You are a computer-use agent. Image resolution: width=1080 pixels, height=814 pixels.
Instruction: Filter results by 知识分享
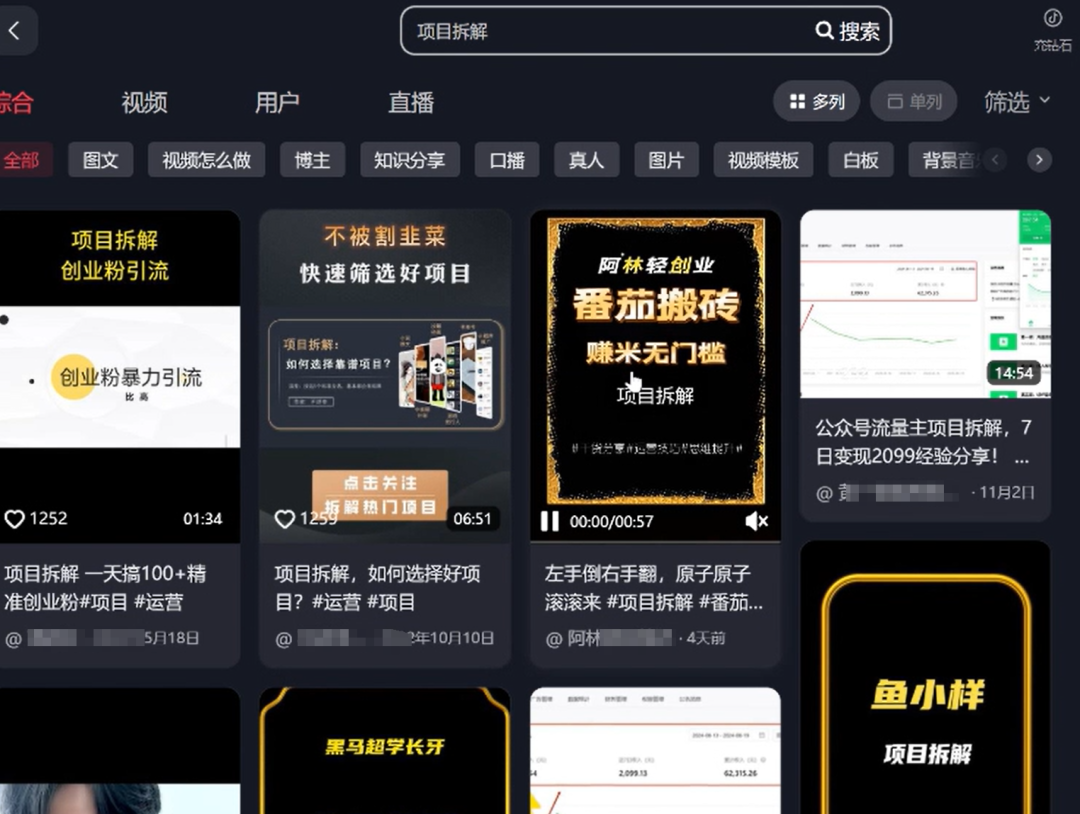pyautogui.click(x=410, y=160)
